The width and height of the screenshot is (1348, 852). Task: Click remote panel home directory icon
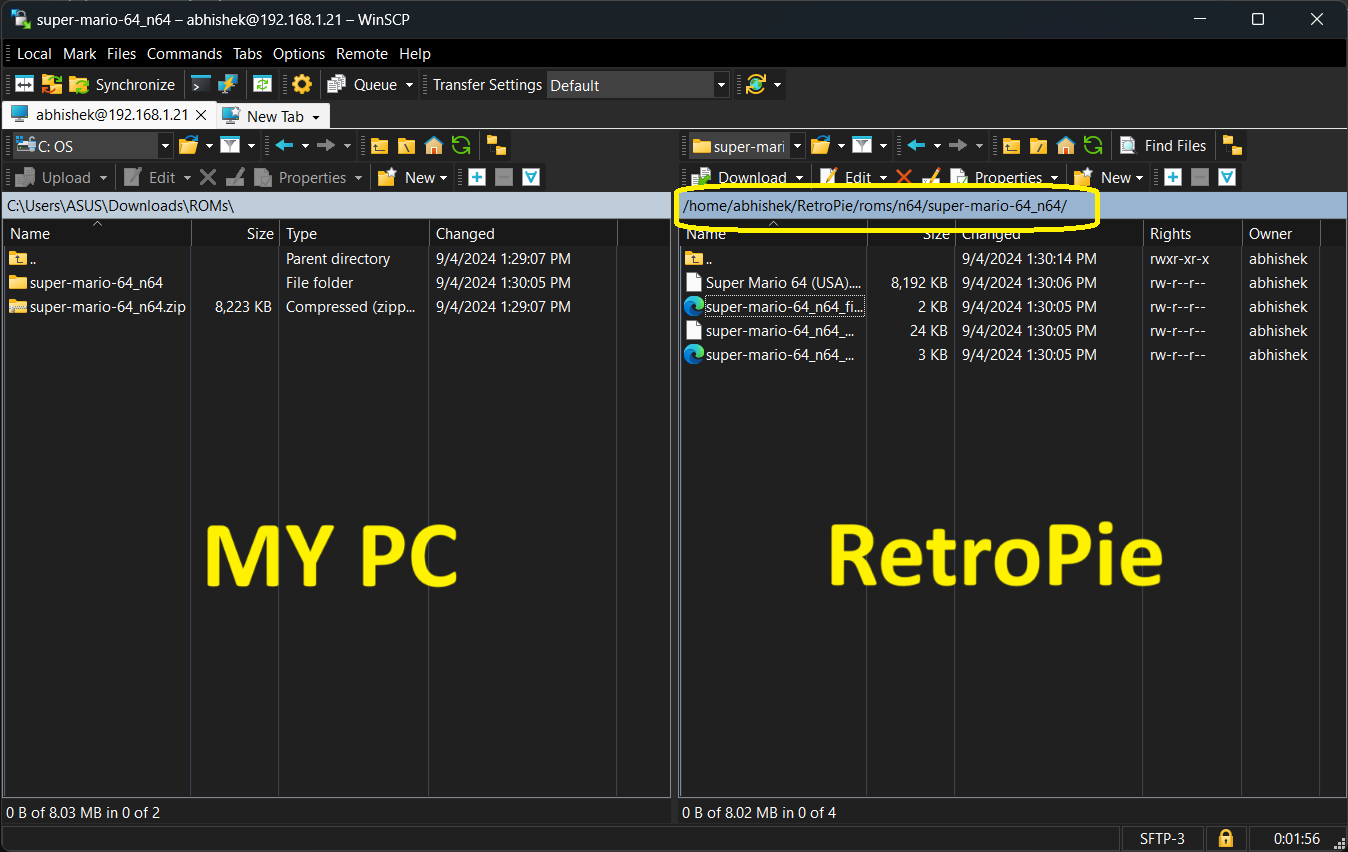1066,146
